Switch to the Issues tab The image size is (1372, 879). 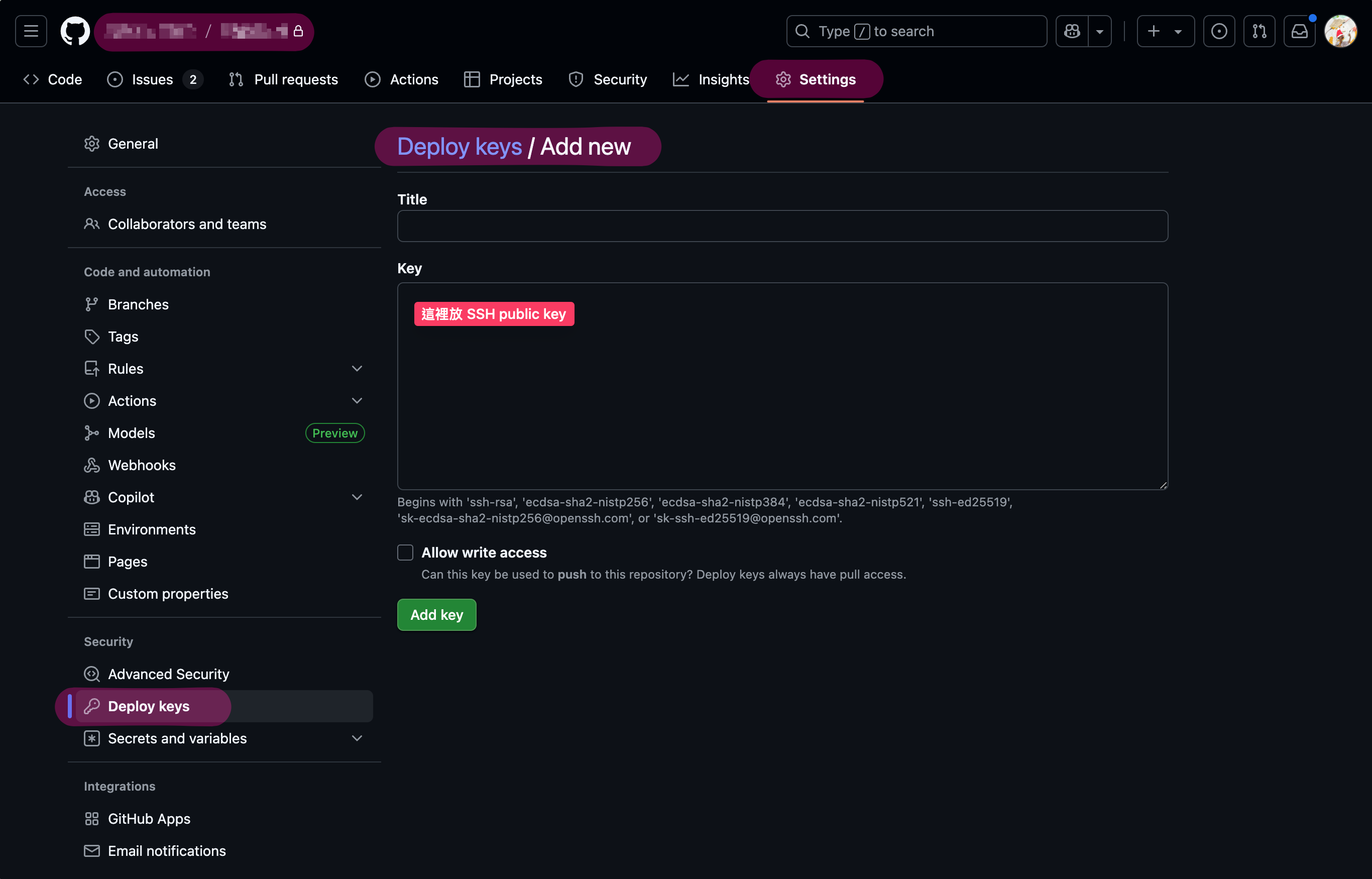155,79
